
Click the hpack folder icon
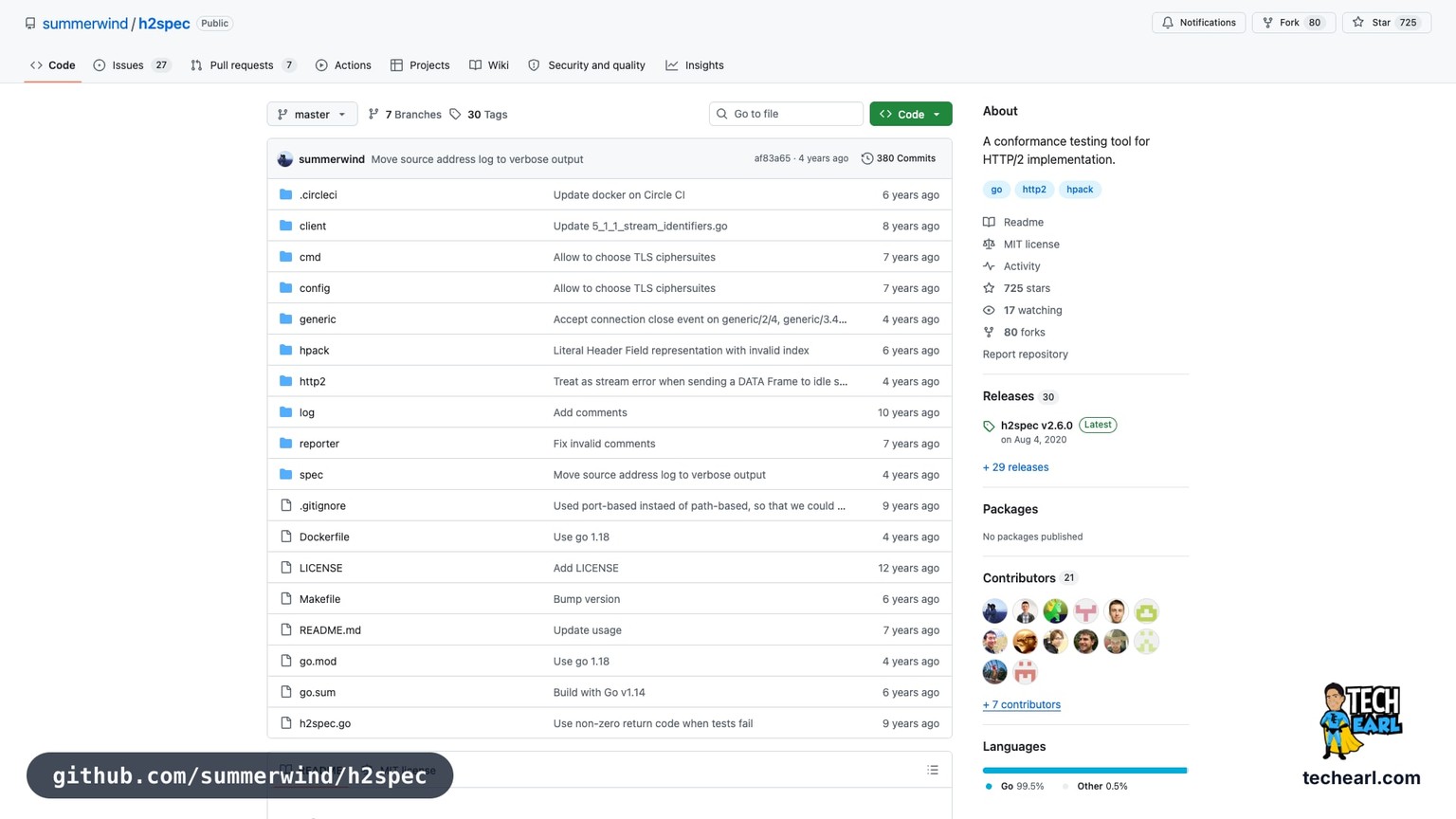tap(285, 350)
